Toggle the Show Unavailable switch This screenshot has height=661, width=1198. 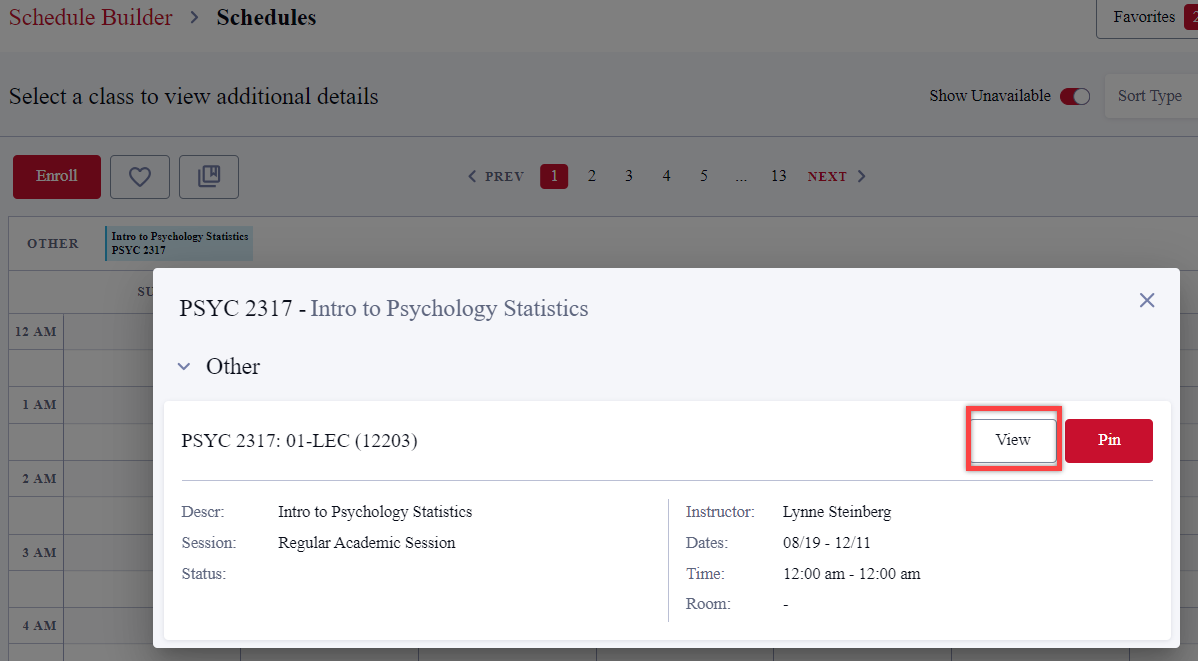pos(1075,96)
